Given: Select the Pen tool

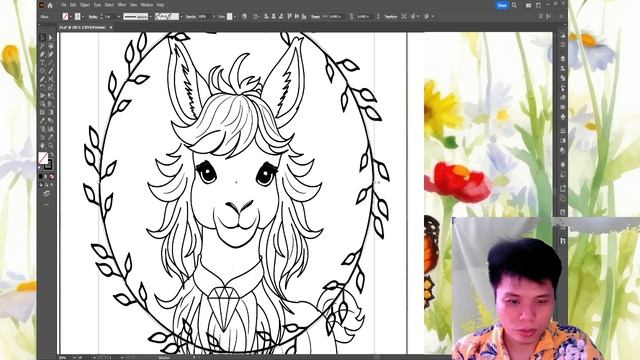Looking at the screenshot, I should tap(43, 54).
